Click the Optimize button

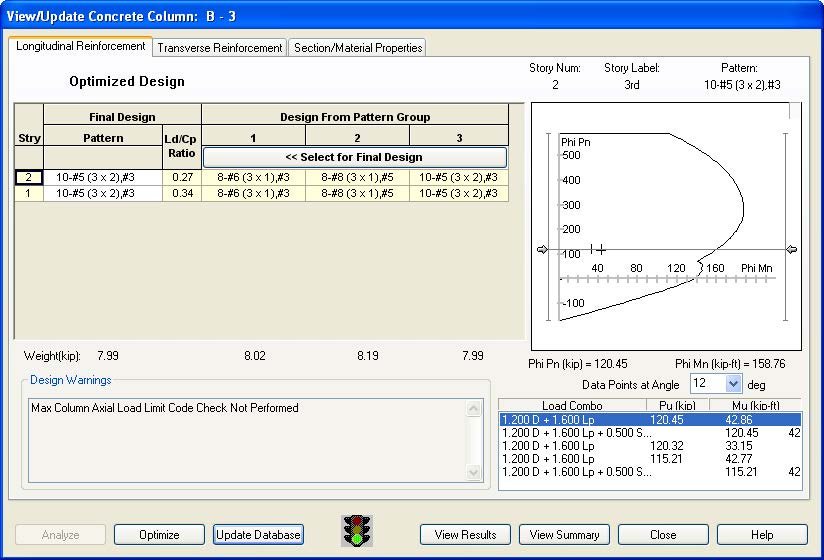pyautogui.click(x=159, y=535)
